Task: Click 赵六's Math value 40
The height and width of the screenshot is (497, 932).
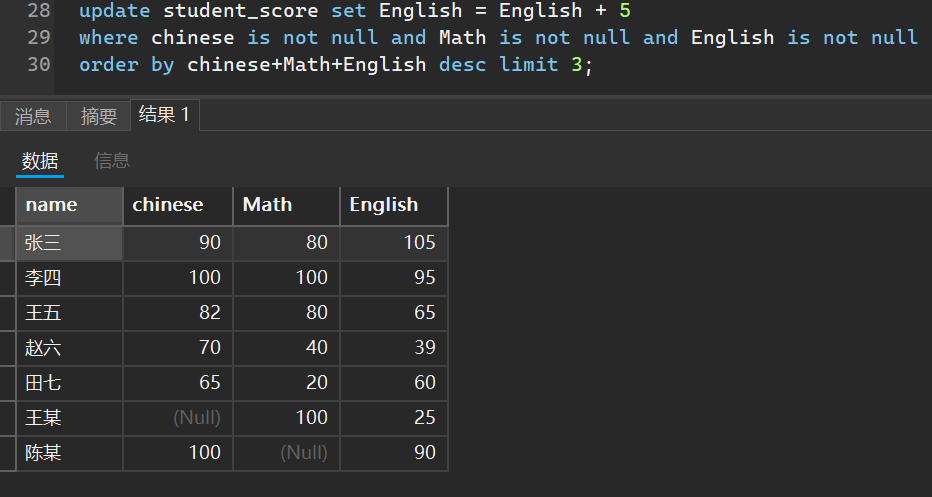Action: 286,348
